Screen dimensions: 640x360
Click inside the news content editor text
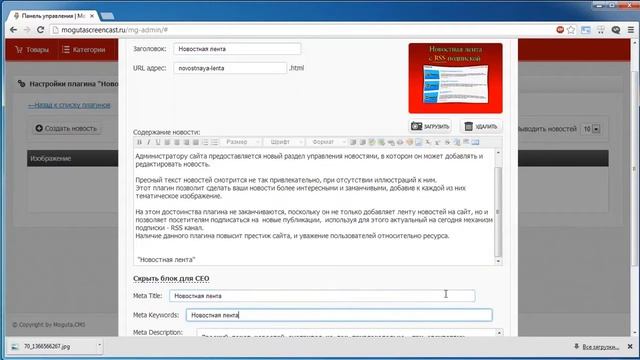(313, 207)
